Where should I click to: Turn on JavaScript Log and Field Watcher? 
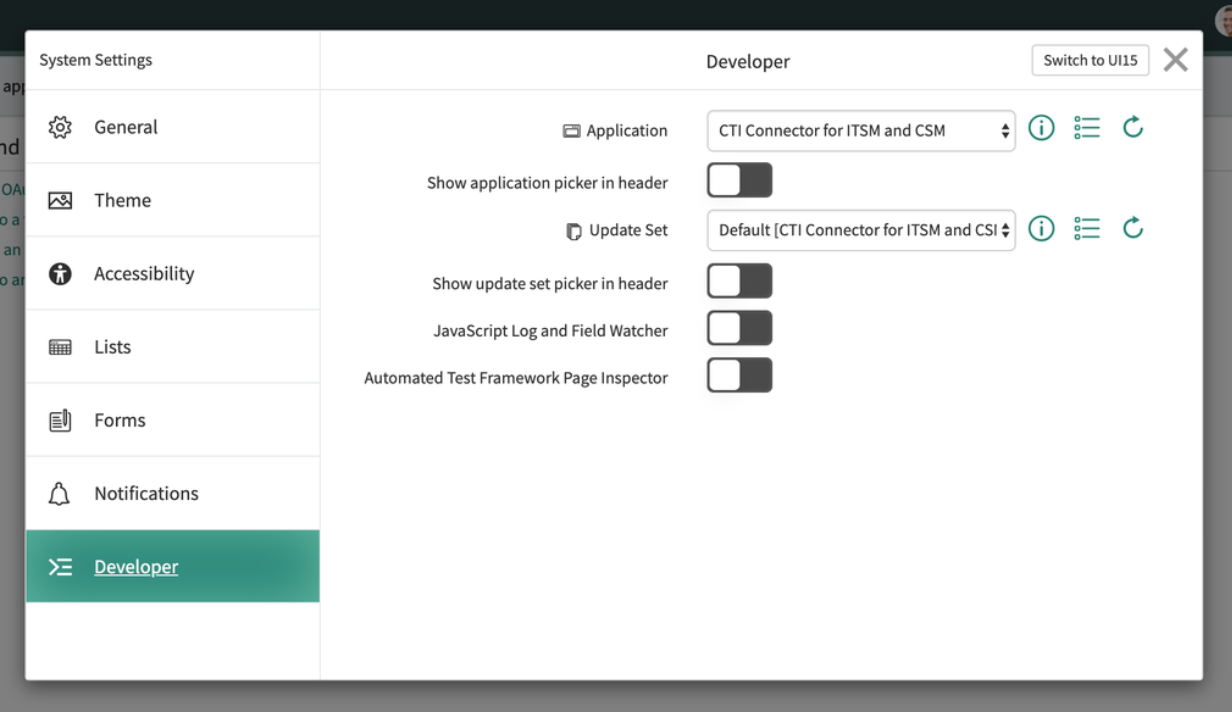740,327
